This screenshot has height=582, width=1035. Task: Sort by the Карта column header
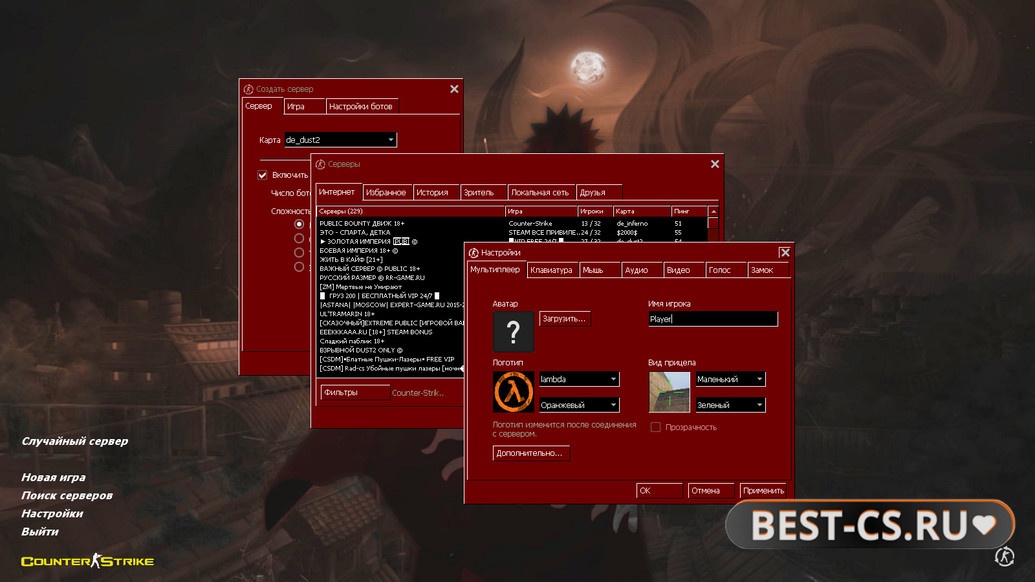[x=642, y=211]
